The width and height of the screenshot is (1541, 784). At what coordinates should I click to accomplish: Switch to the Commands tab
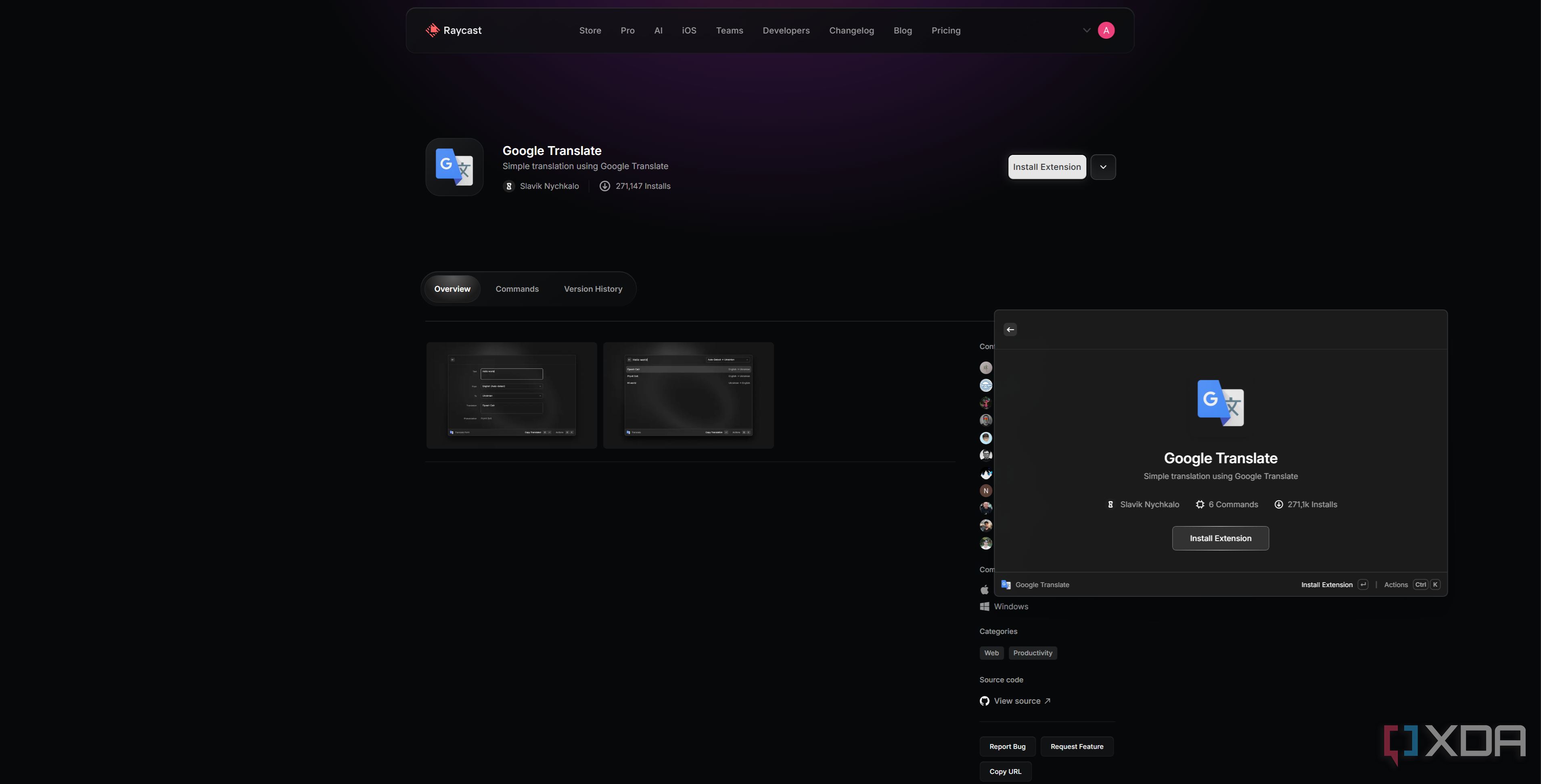517,289
